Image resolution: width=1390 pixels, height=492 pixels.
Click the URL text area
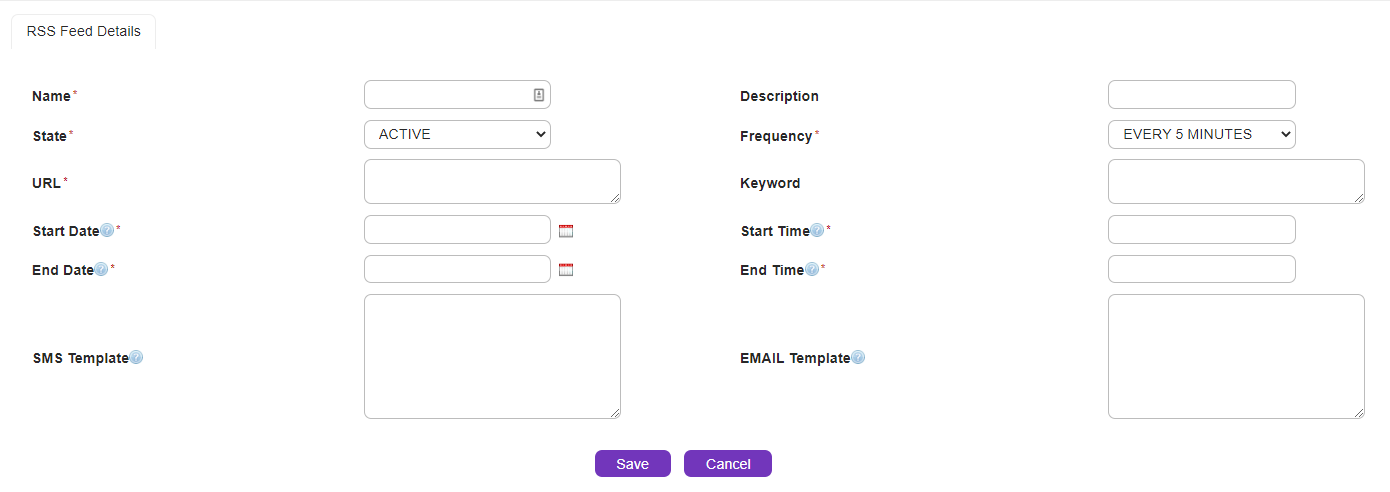coord(492,182)
